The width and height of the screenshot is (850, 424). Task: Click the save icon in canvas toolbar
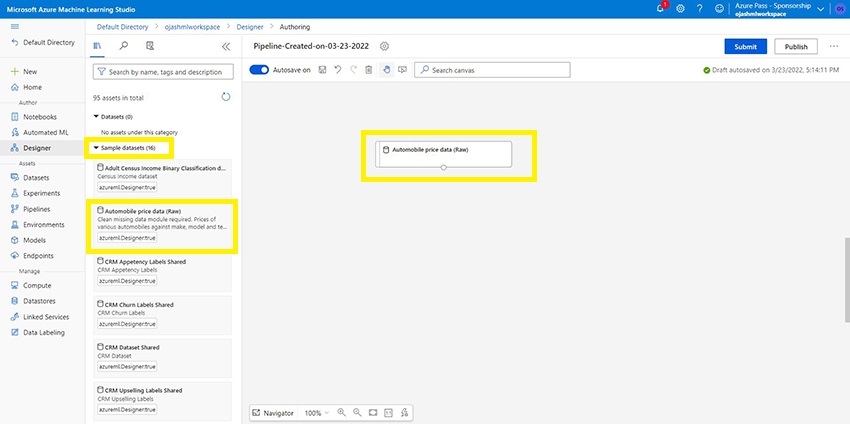[x=322, y=70]
